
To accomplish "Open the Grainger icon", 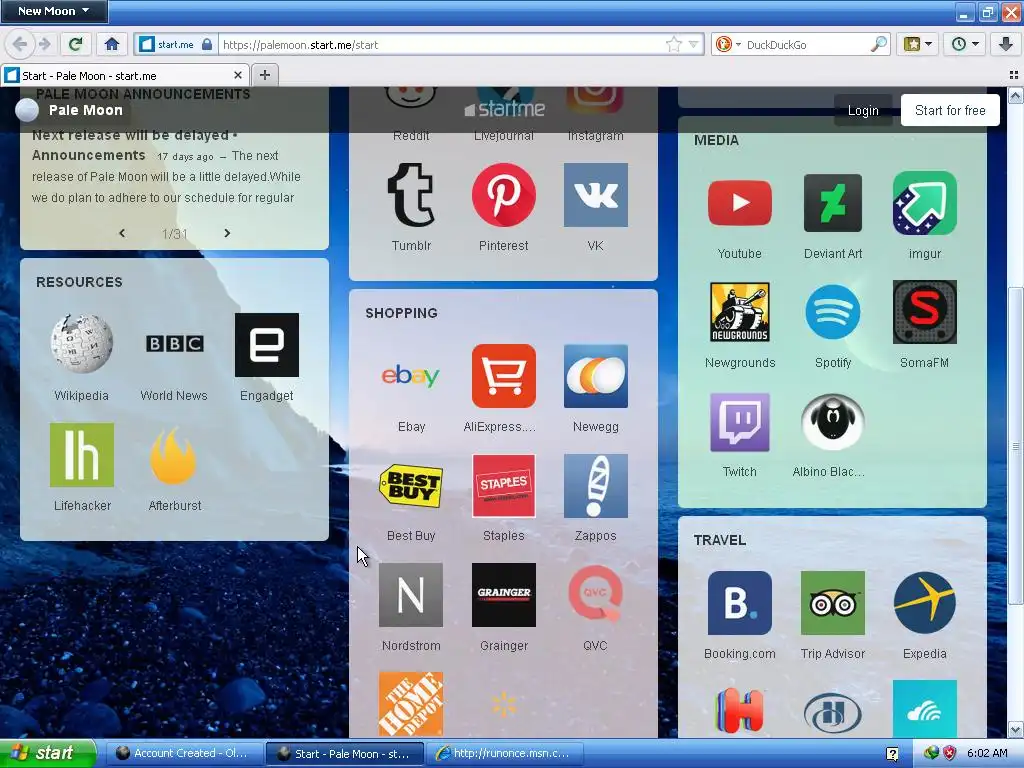I will click(x=504, y=595).
